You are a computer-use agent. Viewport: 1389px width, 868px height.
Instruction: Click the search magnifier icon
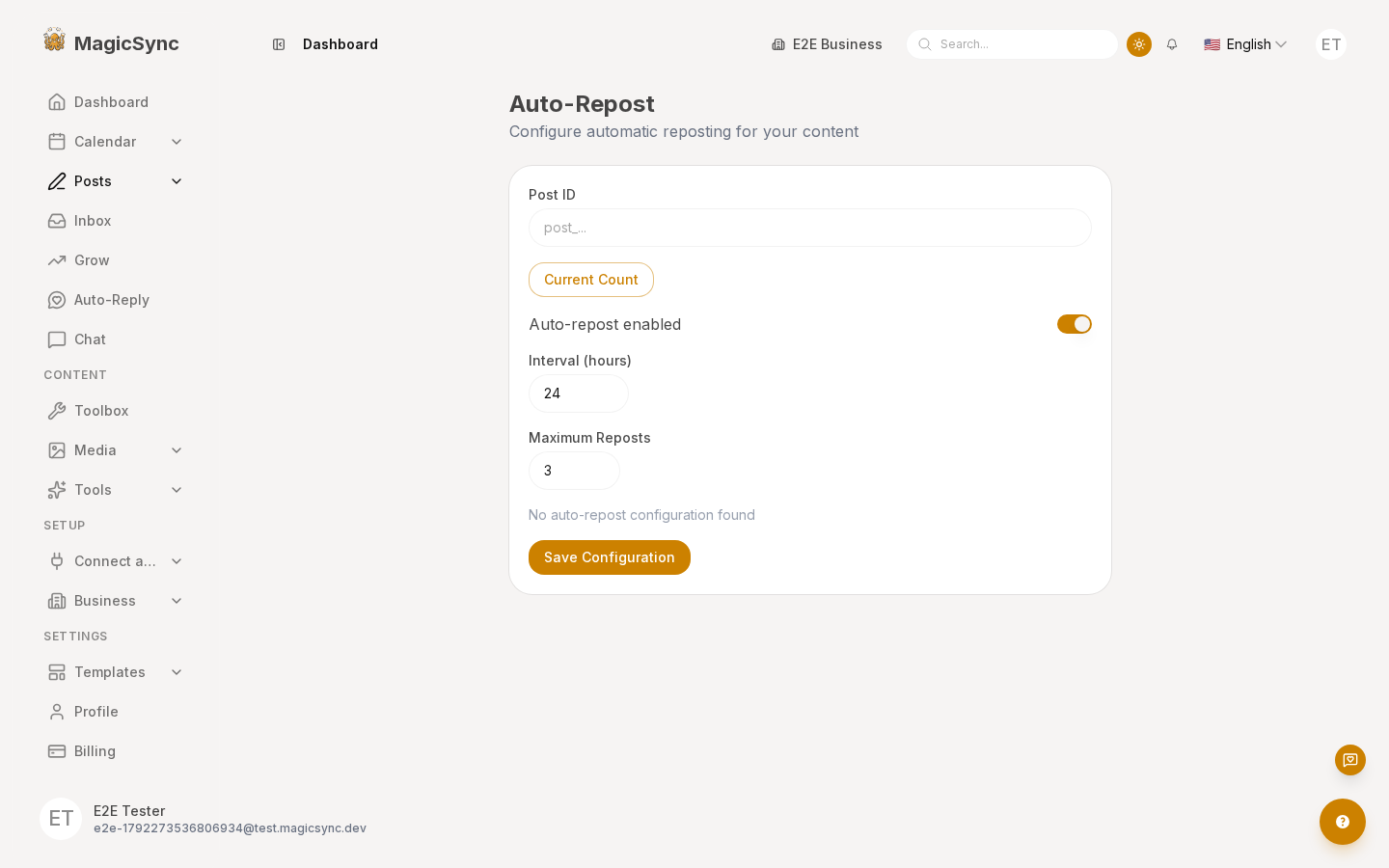pos(925,44)
